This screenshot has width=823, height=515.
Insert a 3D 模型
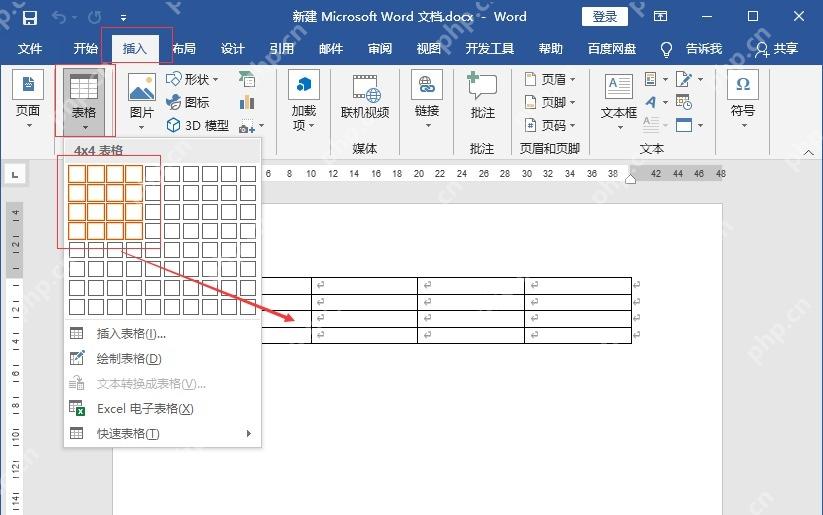coord(197,125)
